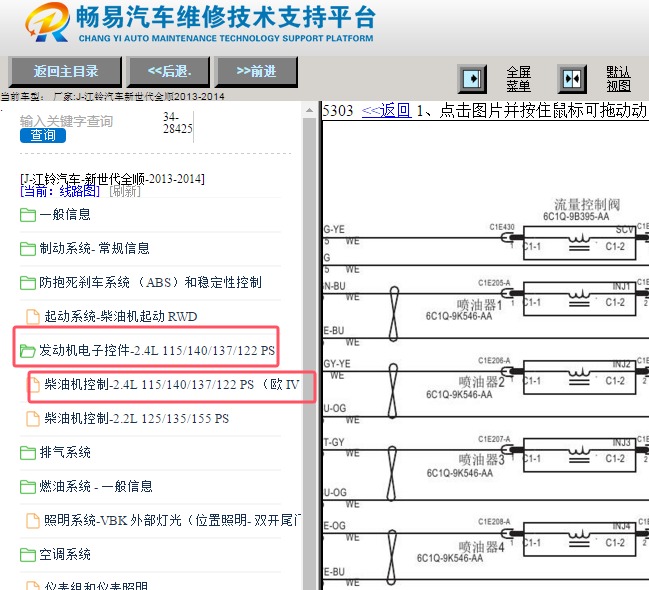This screenshot has height=590, width=649.
Task: Open 照明系统-VBK 外部灯光 document
Action: click(173, 520)
